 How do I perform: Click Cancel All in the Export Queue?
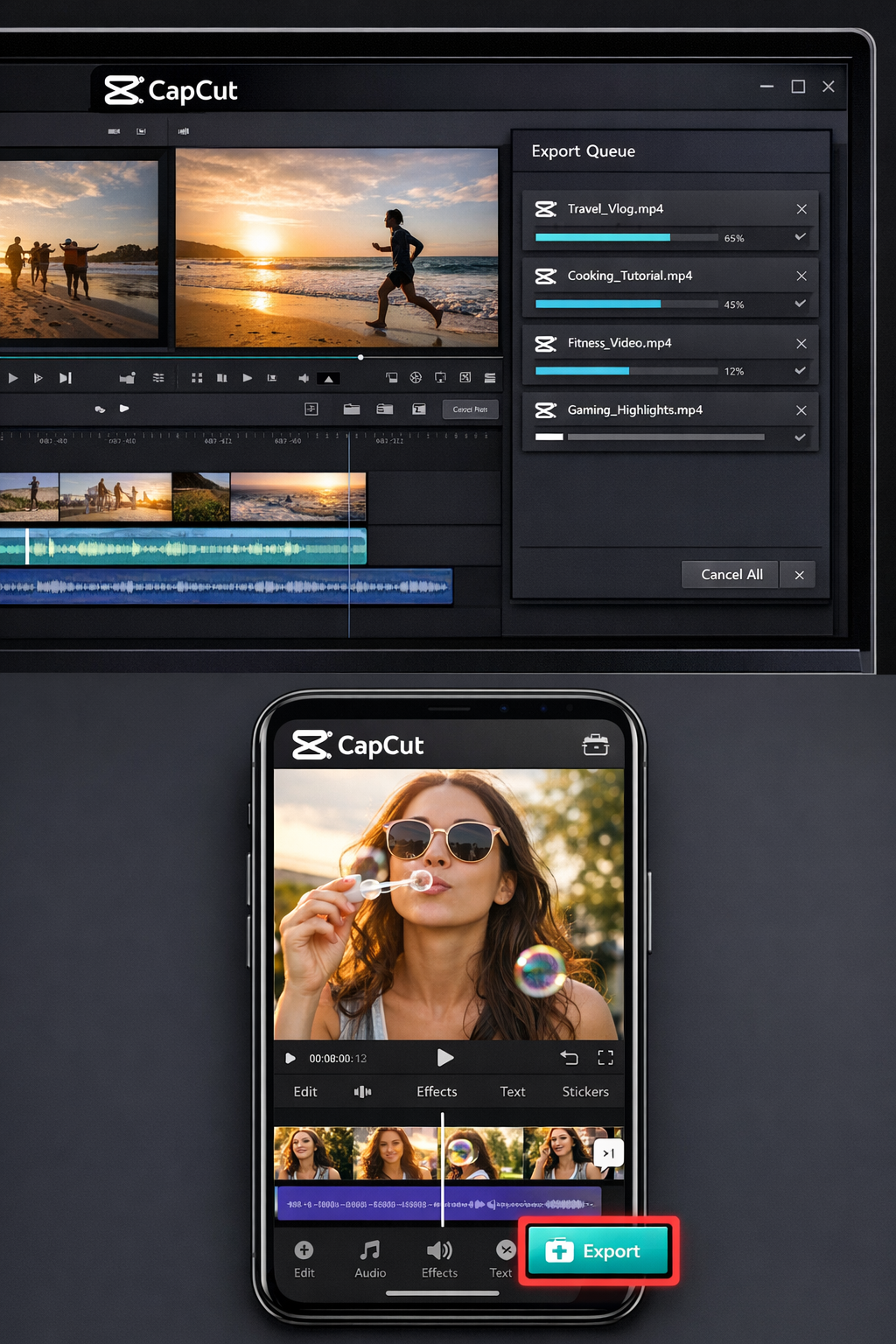click(x=731, y=575)
